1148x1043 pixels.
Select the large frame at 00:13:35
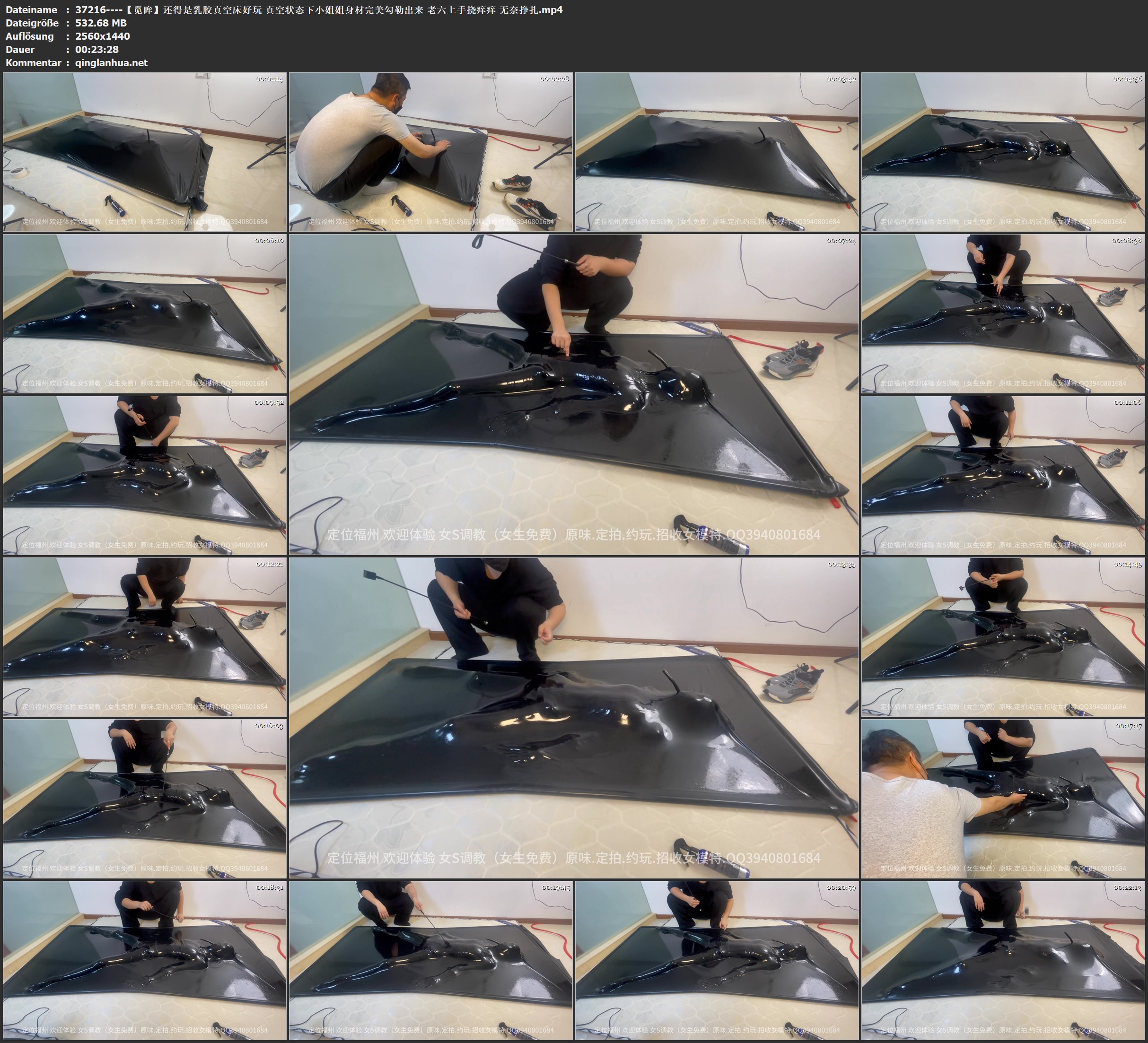point(573,718)
